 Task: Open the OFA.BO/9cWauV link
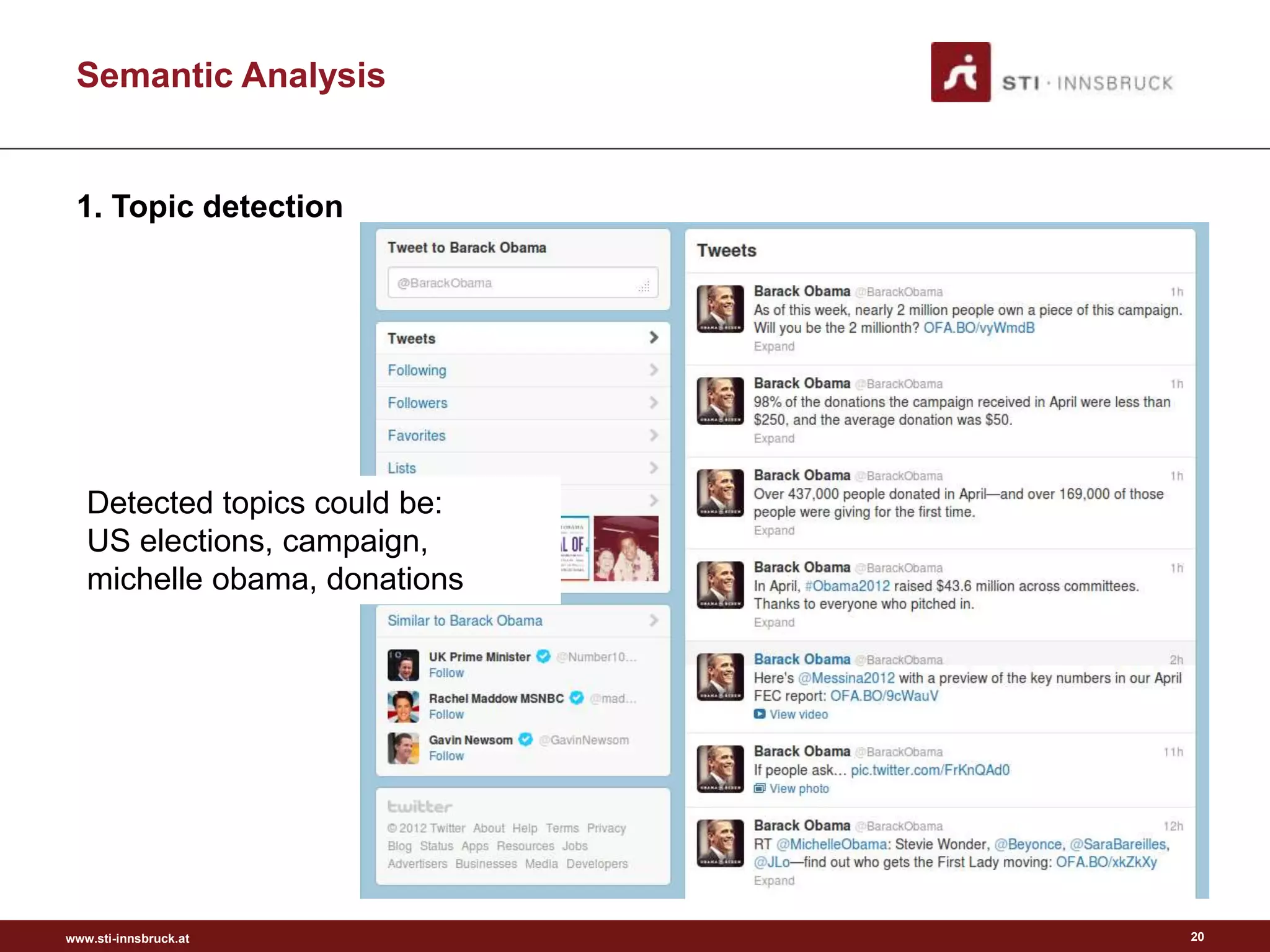[x=884, y=696]
